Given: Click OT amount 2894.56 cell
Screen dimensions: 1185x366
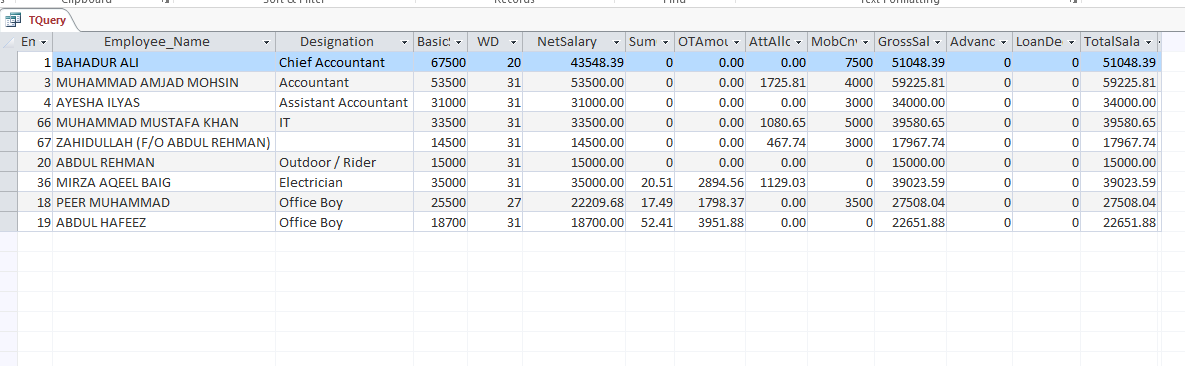Looking at the screenshot, I should [710, 182].
